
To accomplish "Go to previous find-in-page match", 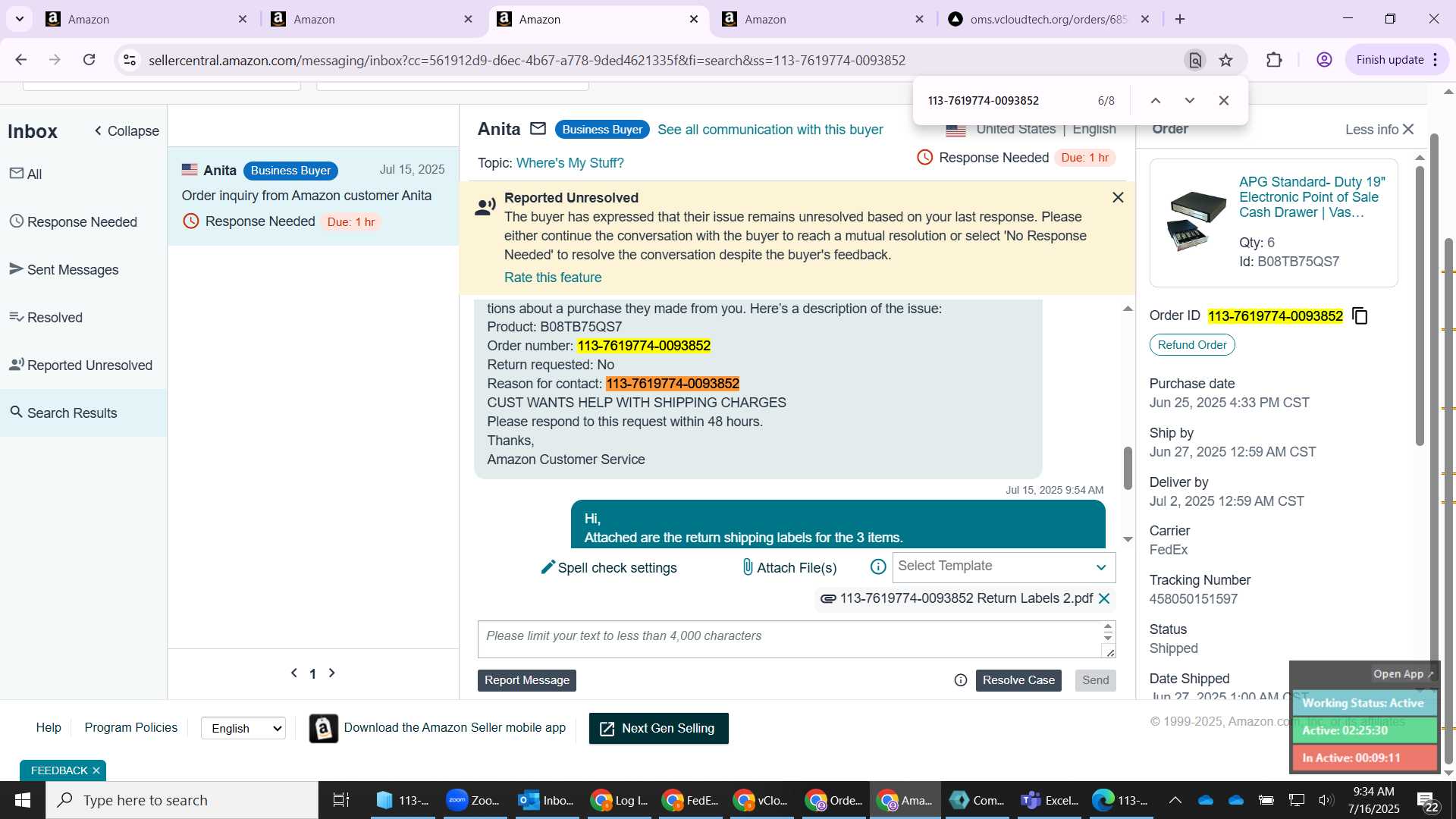I will (x=1156, y=100).
